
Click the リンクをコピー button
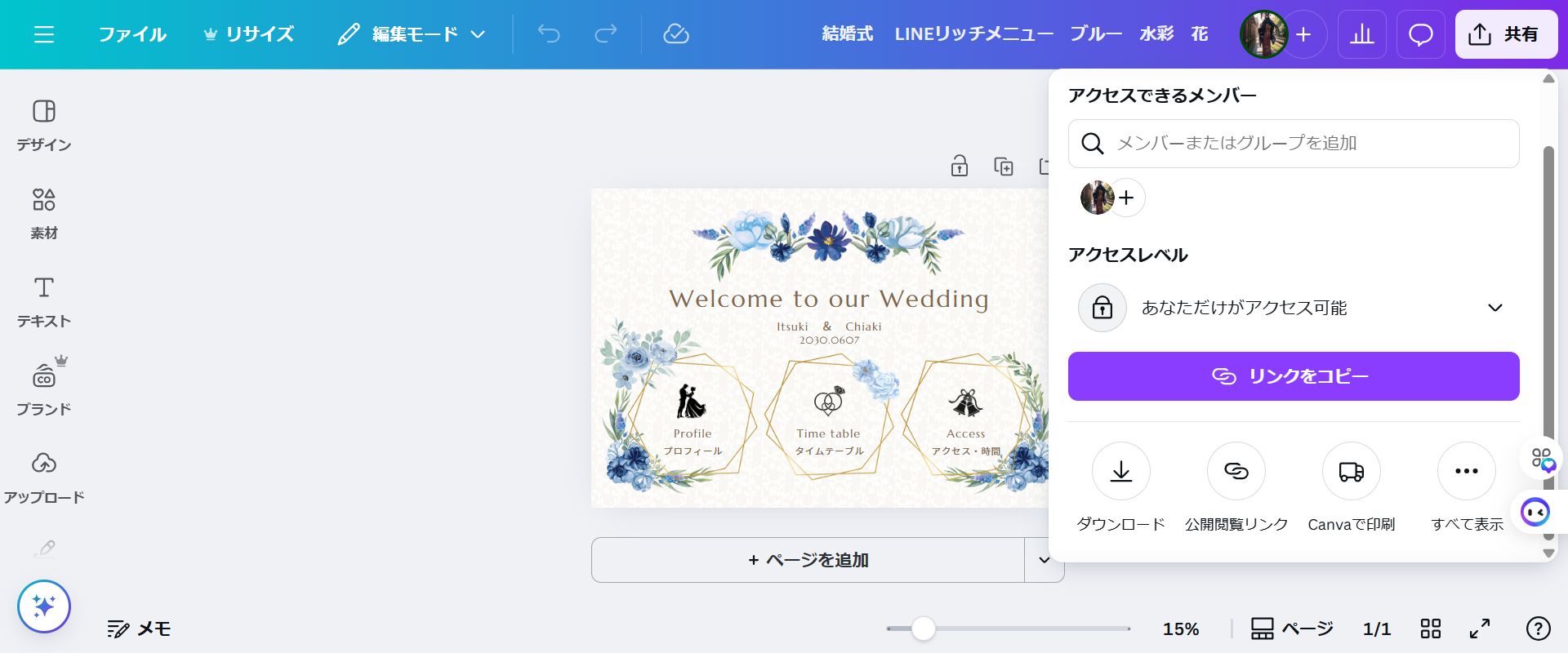(1294, 376)
